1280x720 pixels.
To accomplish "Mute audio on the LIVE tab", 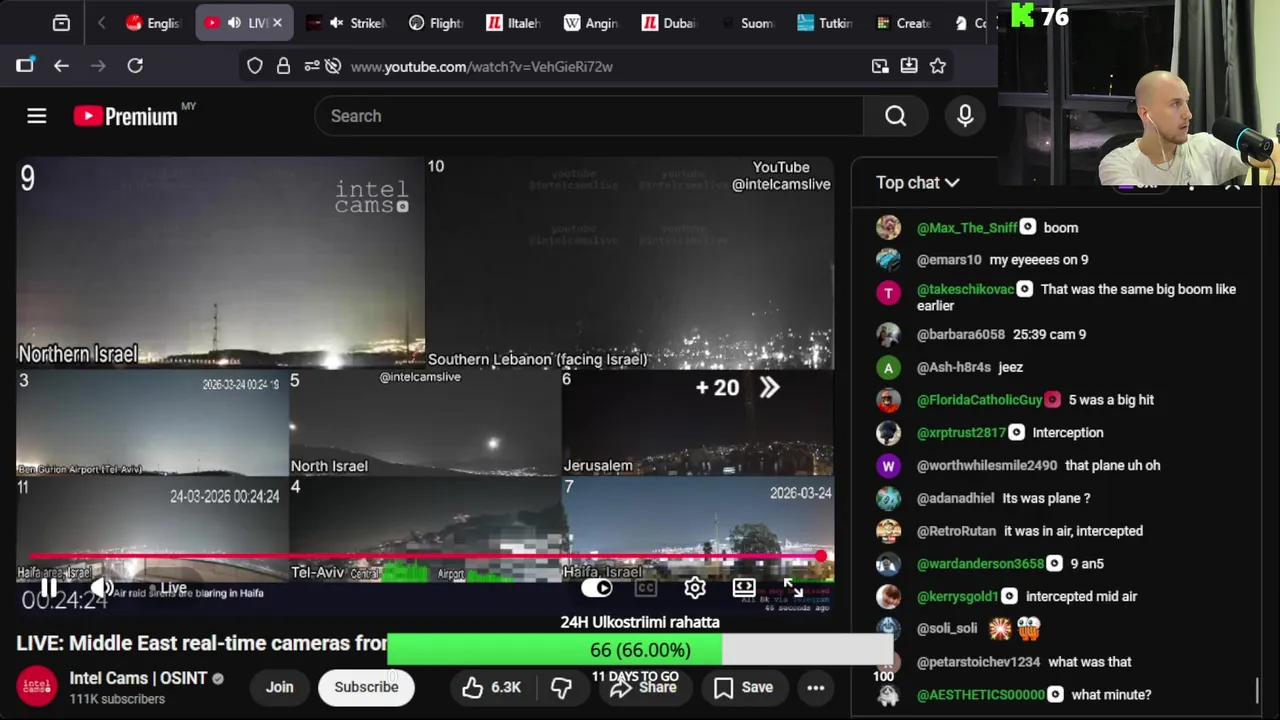I will coord(234,23).
